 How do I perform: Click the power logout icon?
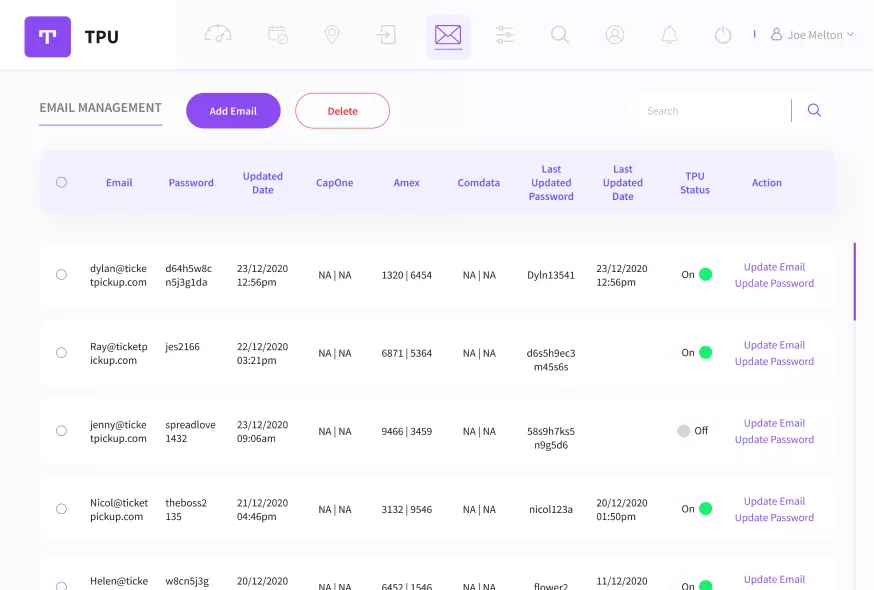[723, 35]
